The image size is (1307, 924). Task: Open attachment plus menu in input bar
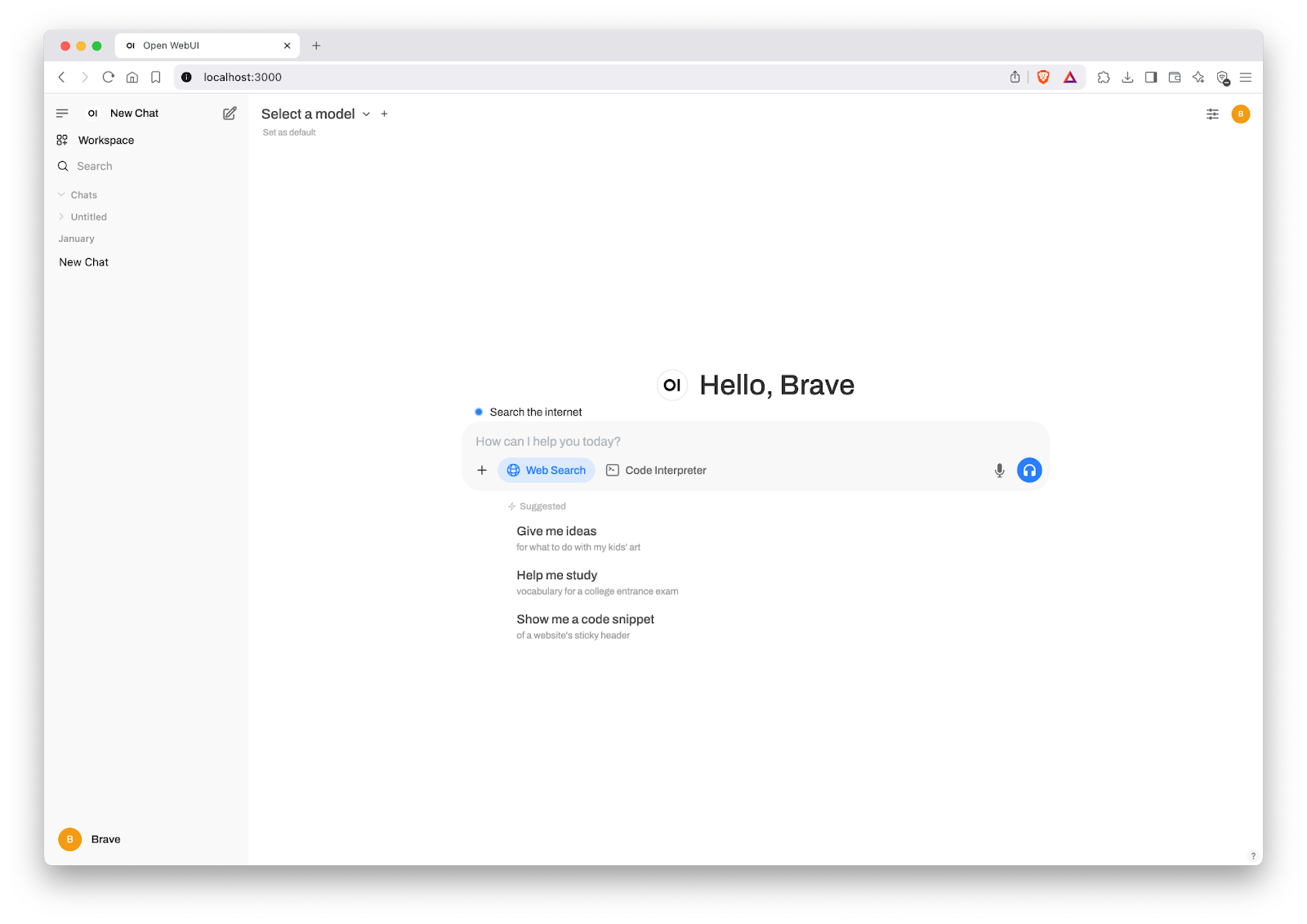tap(482, 471)
